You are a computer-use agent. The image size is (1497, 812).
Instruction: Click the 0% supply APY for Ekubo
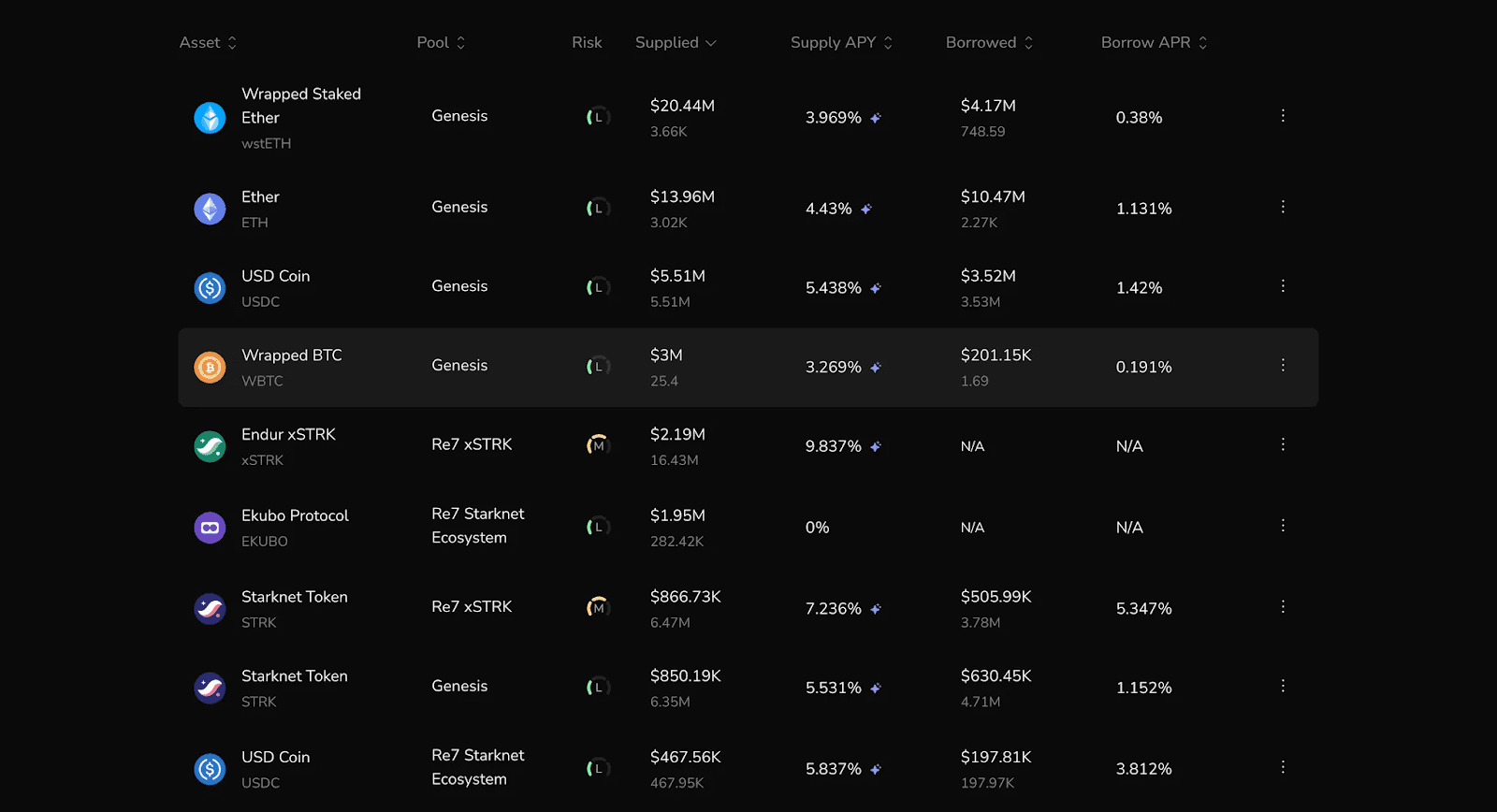pos(817,528)
